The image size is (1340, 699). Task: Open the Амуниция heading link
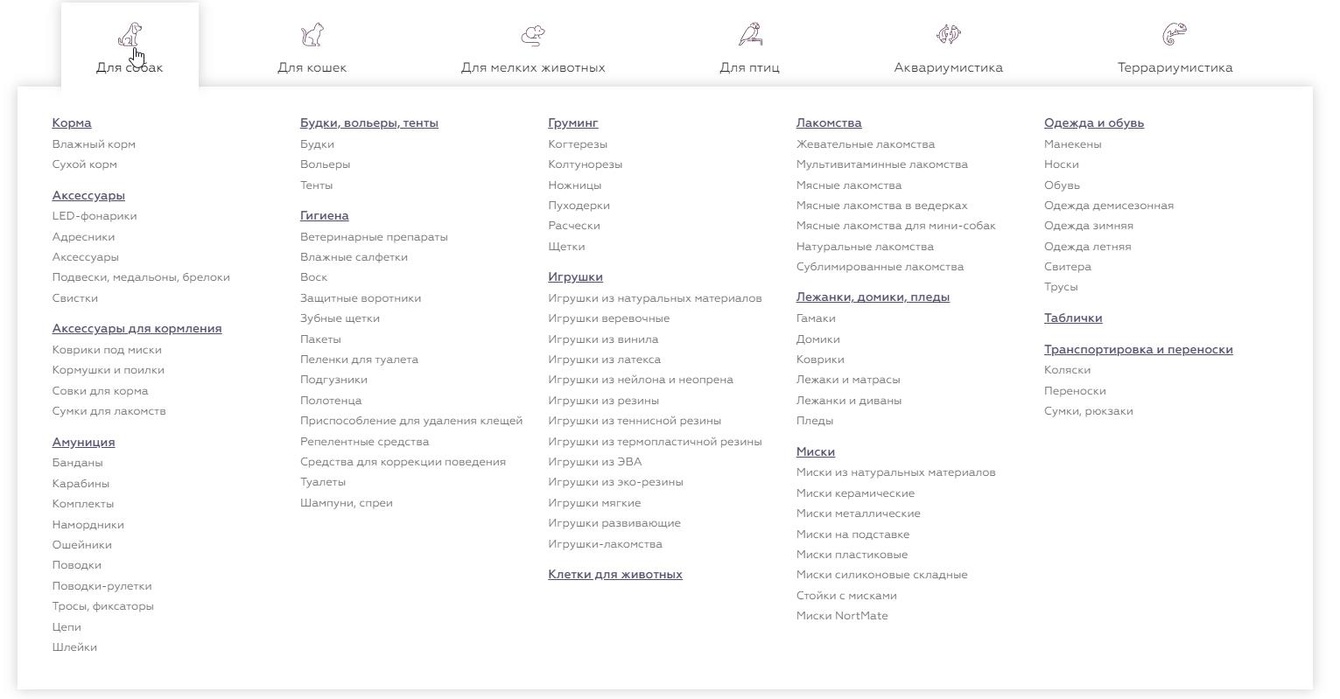(84, 442)
